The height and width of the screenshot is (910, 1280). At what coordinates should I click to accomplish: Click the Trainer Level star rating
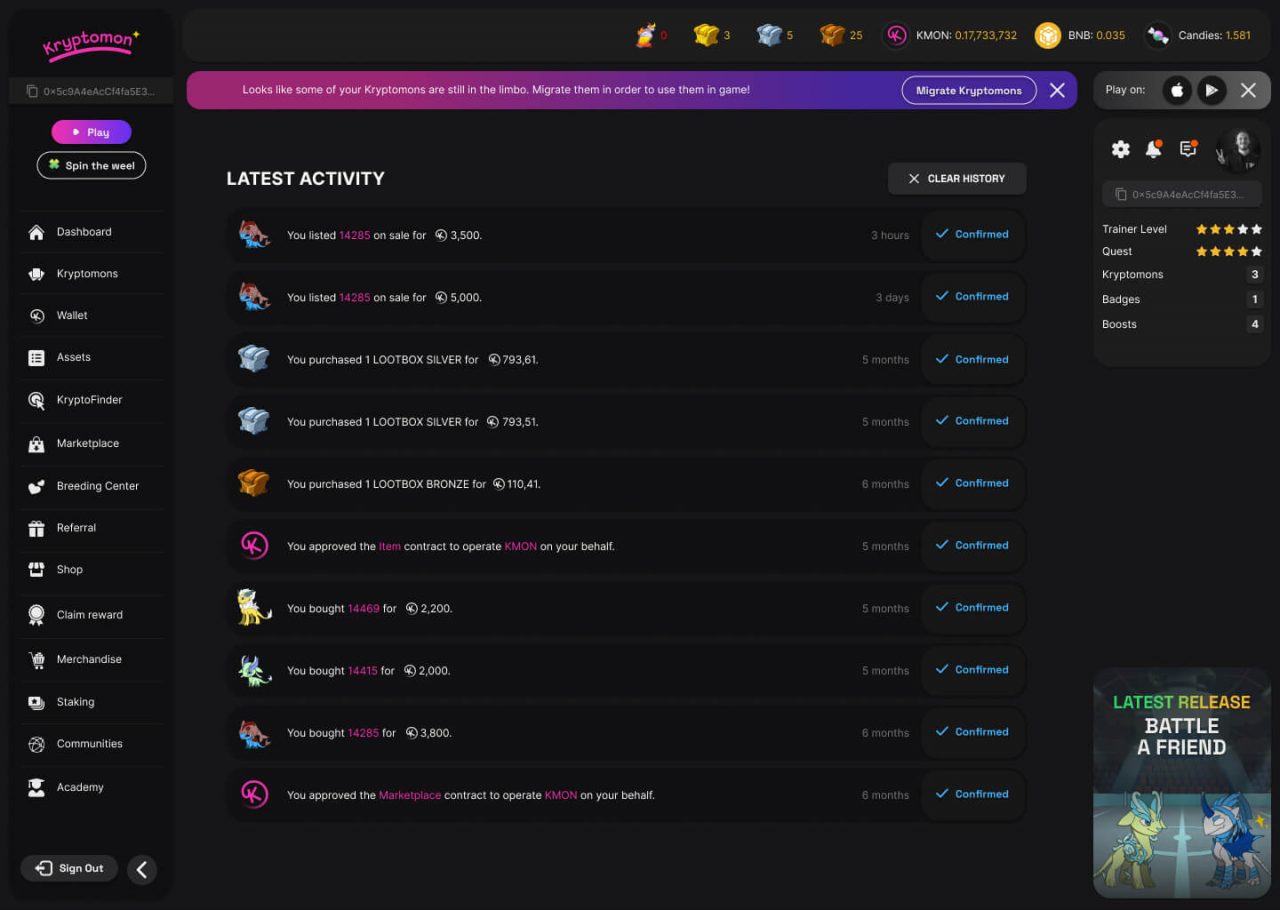point(1229,229)
